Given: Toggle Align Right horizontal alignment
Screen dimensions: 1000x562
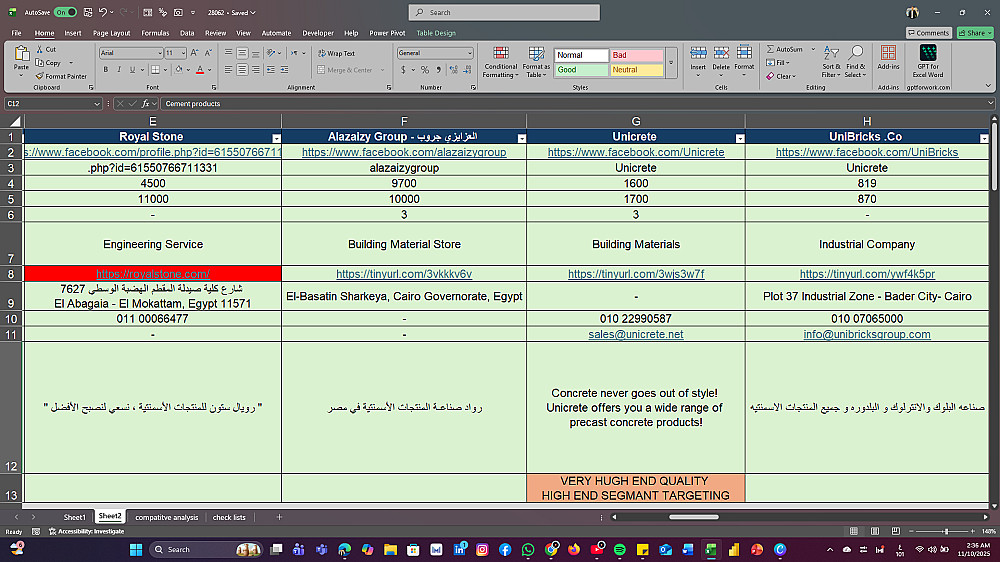Looking at the screenshot, I should pos(255,70).
